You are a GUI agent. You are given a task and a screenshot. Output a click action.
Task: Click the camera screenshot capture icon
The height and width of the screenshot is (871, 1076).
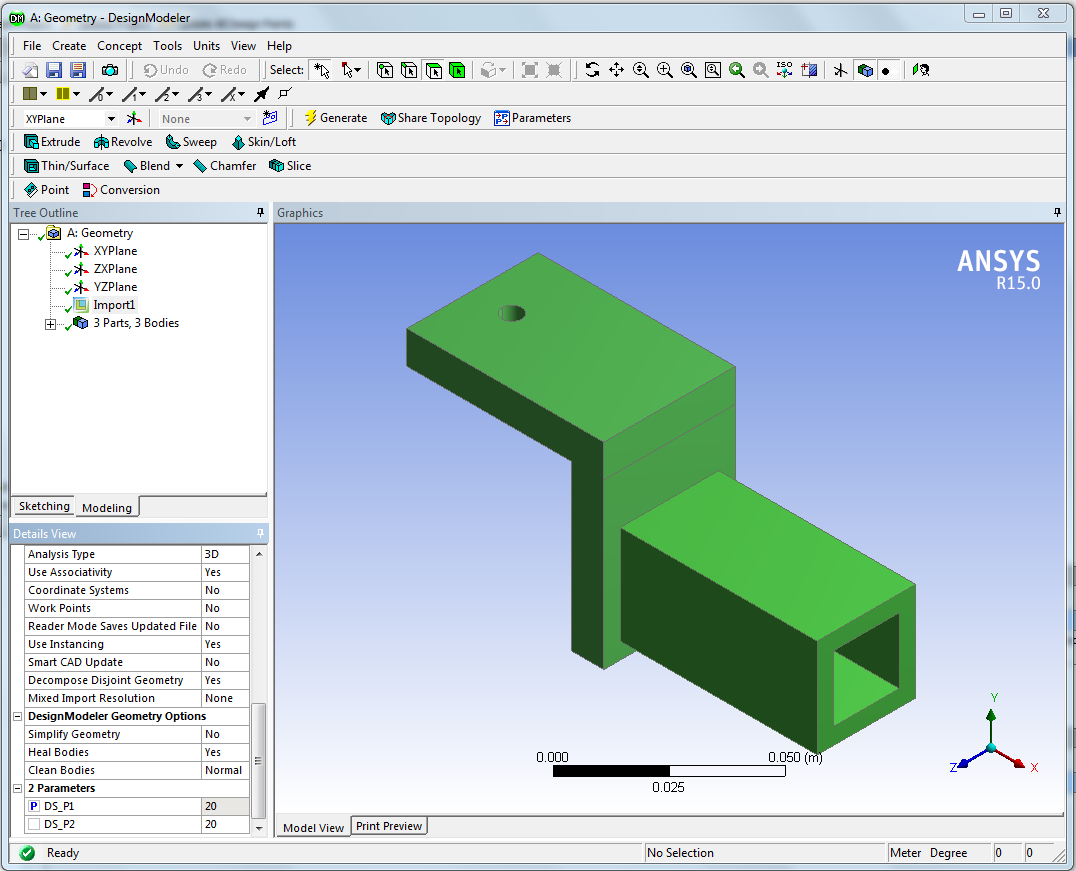click(109, 70)
